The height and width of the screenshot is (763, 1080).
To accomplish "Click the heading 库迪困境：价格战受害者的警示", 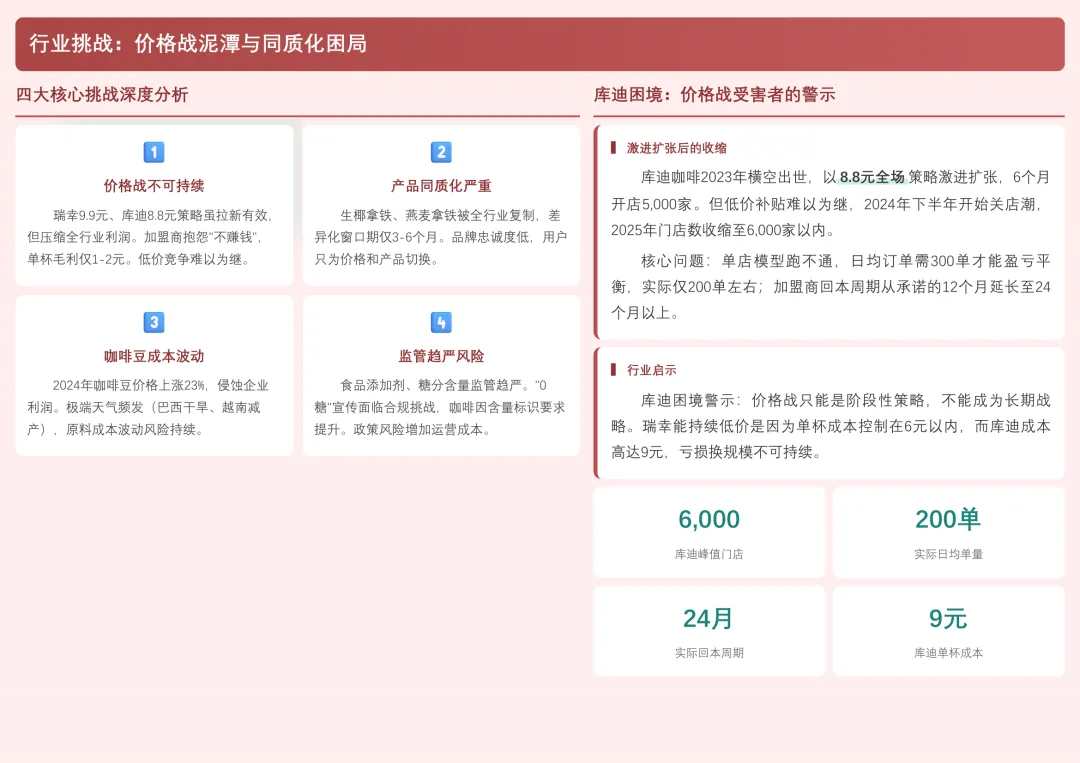I will click(x=714, y=94).
